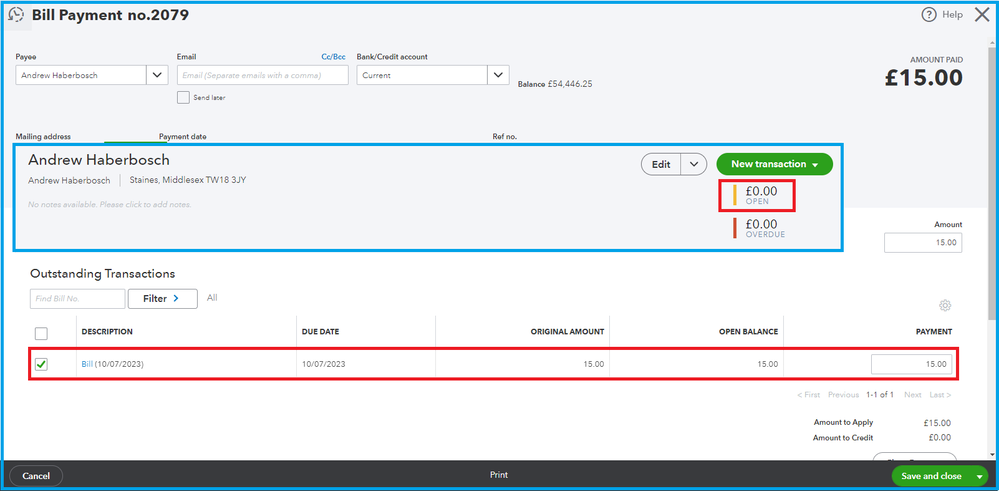The width and height of the screenshot is (999, 491).
Task: Click the DUE DATE column header
Action: 320,332
